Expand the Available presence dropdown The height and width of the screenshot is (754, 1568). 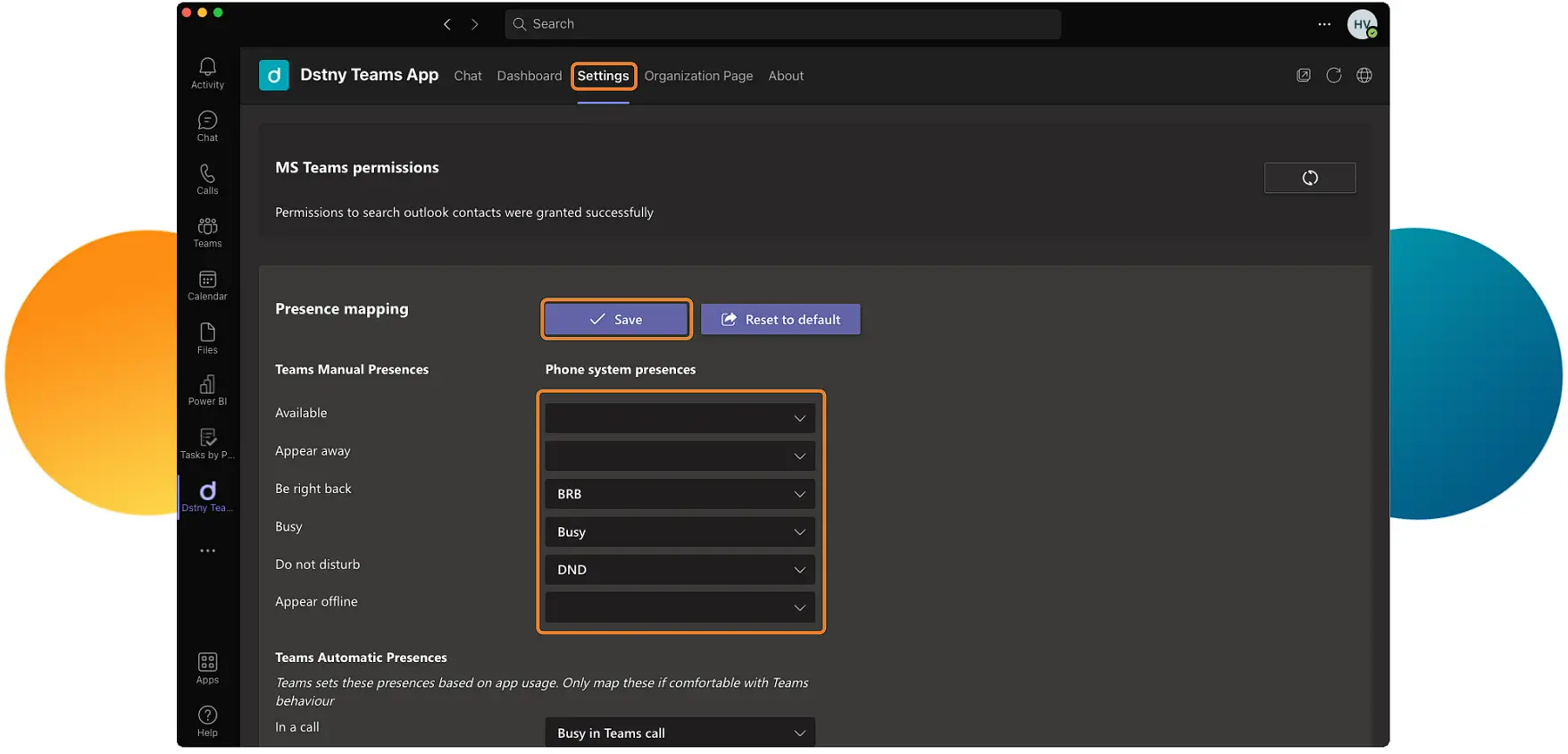coord(680,418)
